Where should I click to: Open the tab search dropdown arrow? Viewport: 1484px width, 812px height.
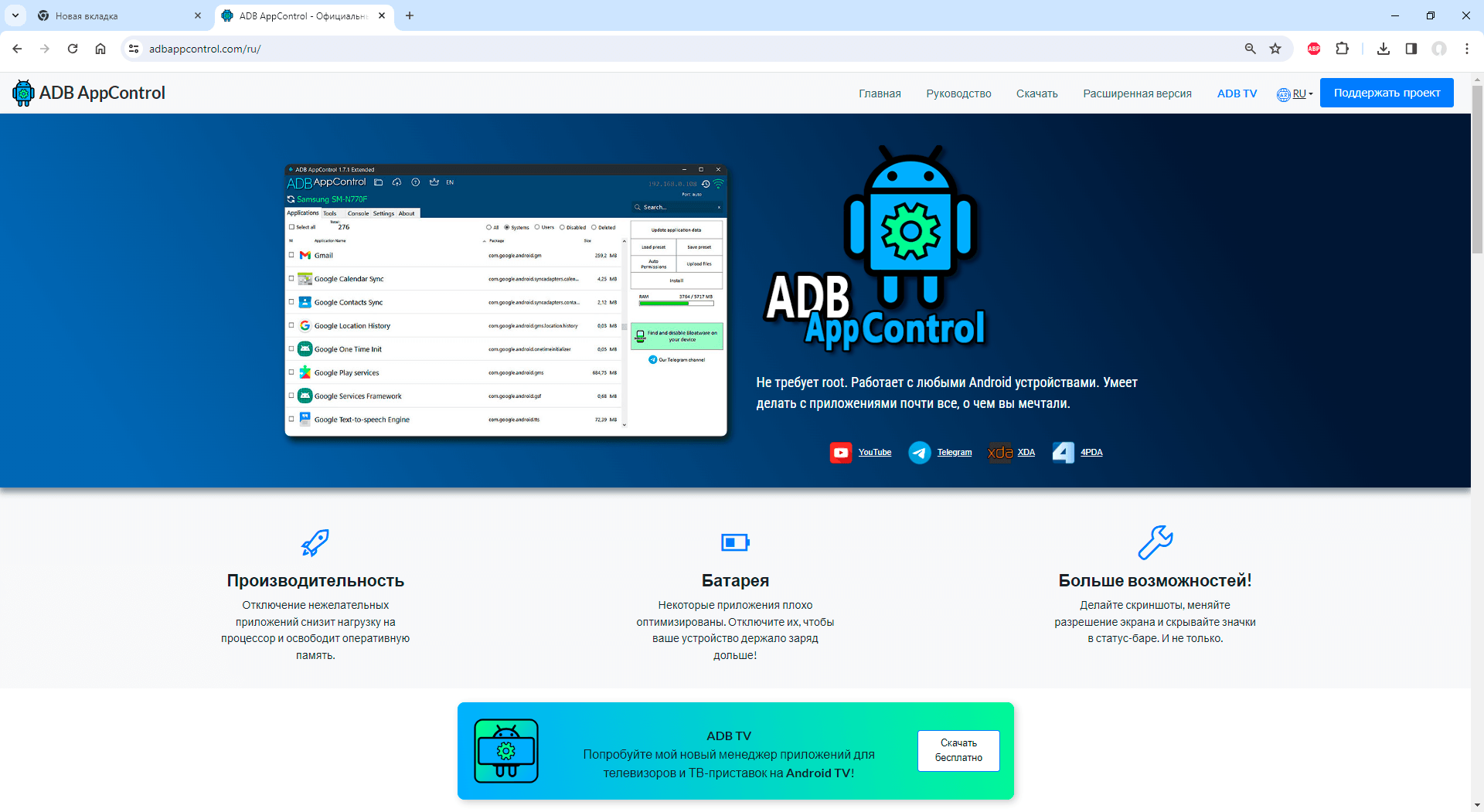(x=15, y=15)
